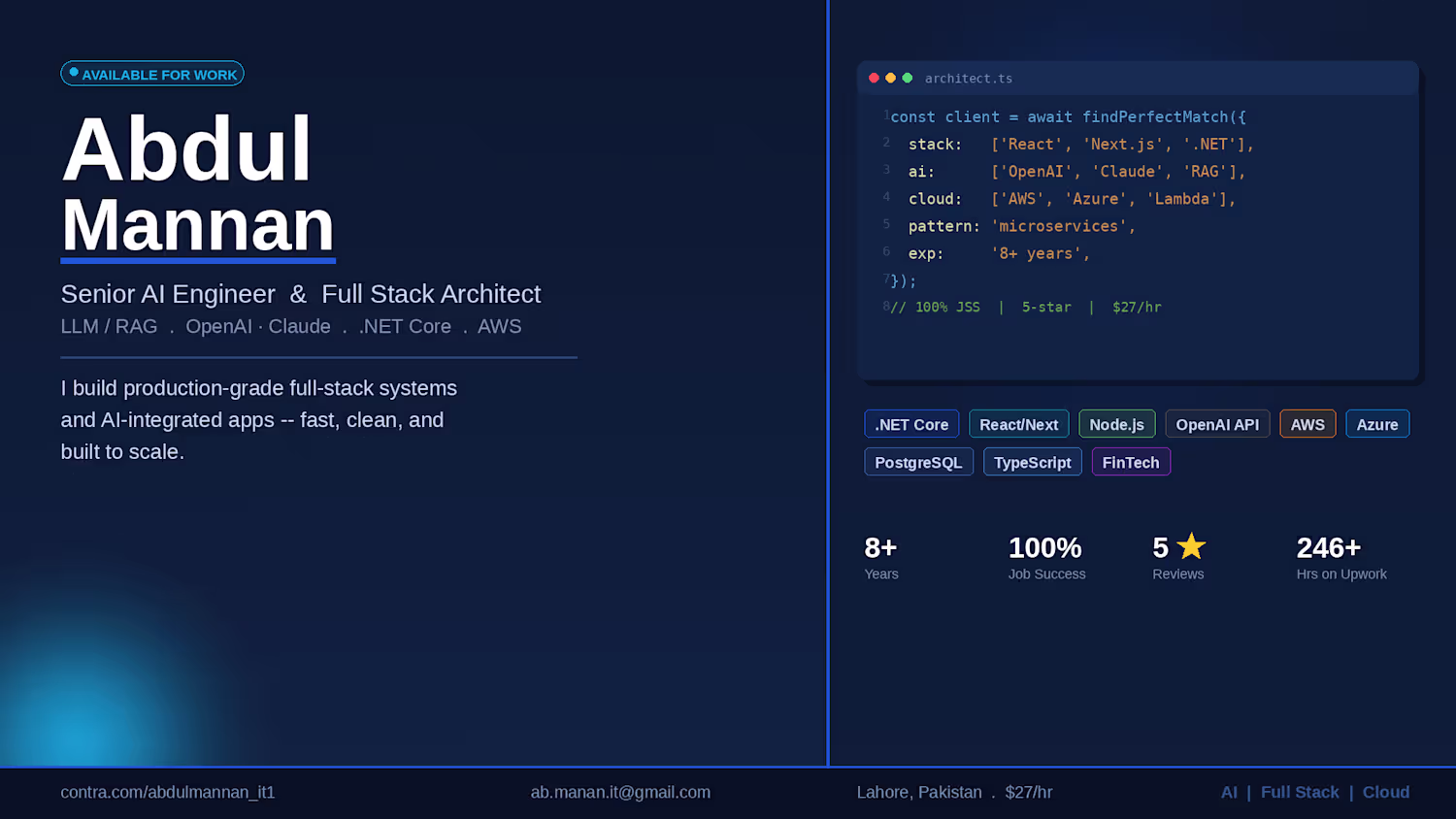Click the 'Full Stack' footer label
Screen dimensions: 1456x819
coord(1300,792)
